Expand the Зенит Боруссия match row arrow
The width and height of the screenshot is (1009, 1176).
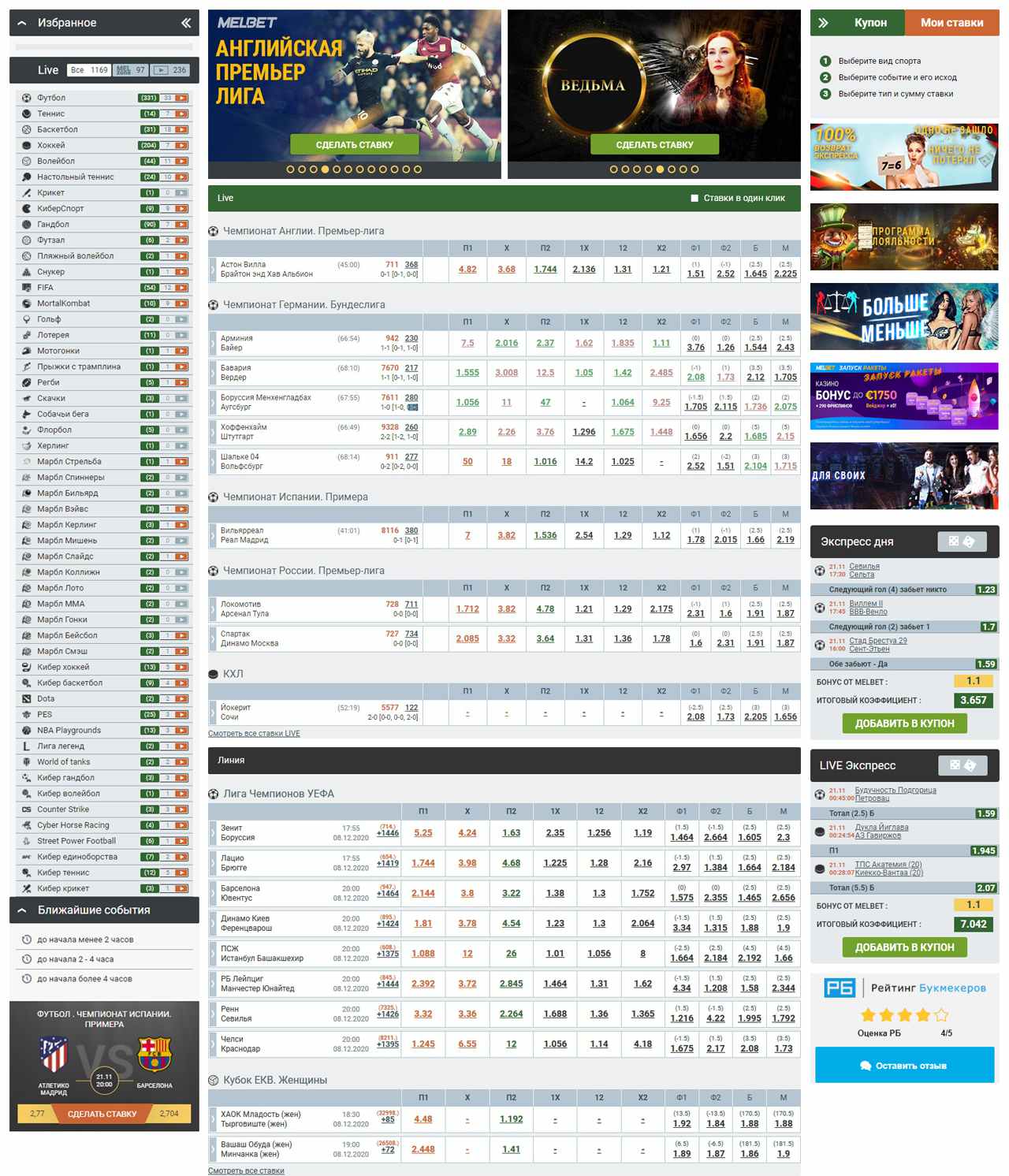tap(213, 833)
